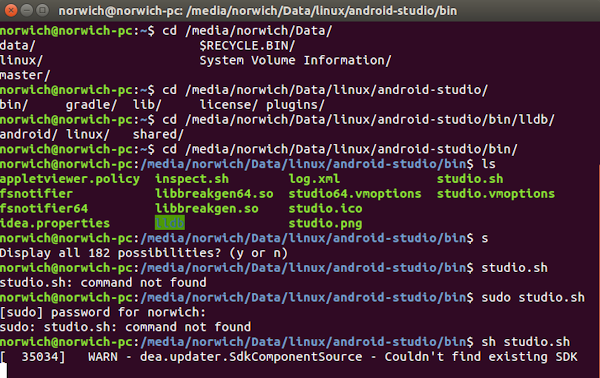This screenshot has height=378, width=600.
Task: Select the inspect.sh file name
Action: [192, 179]
